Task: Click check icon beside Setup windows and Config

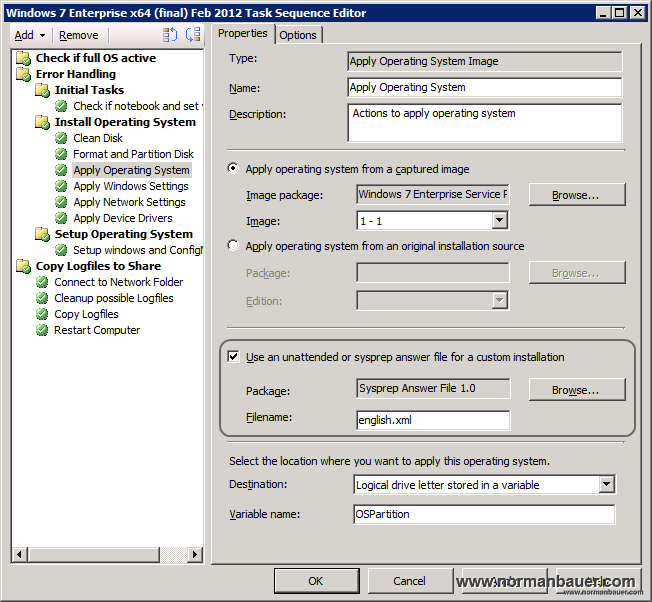Action: click(x=61, y=250)
